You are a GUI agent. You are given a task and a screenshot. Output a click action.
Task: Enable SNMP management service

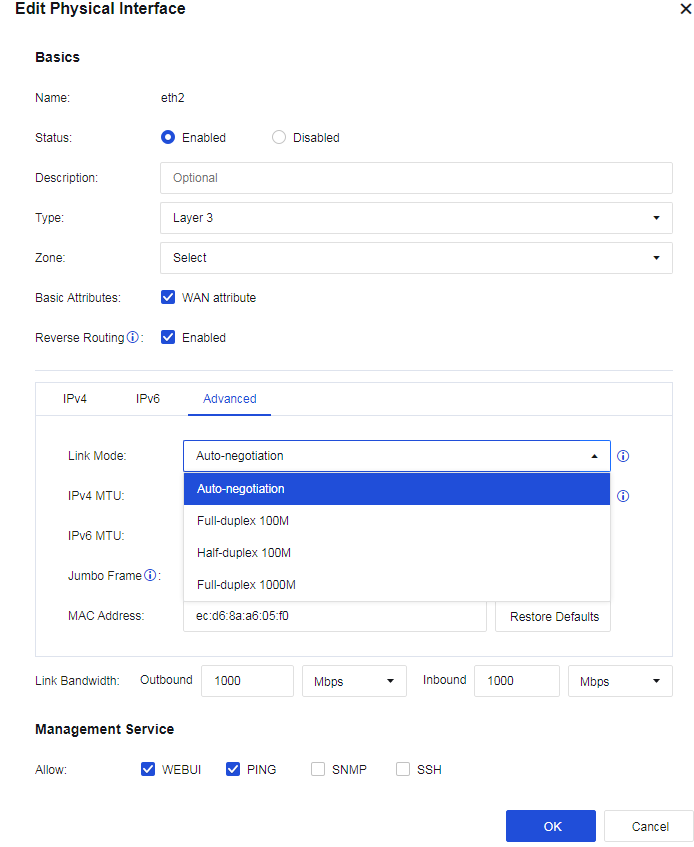[318, 770]
